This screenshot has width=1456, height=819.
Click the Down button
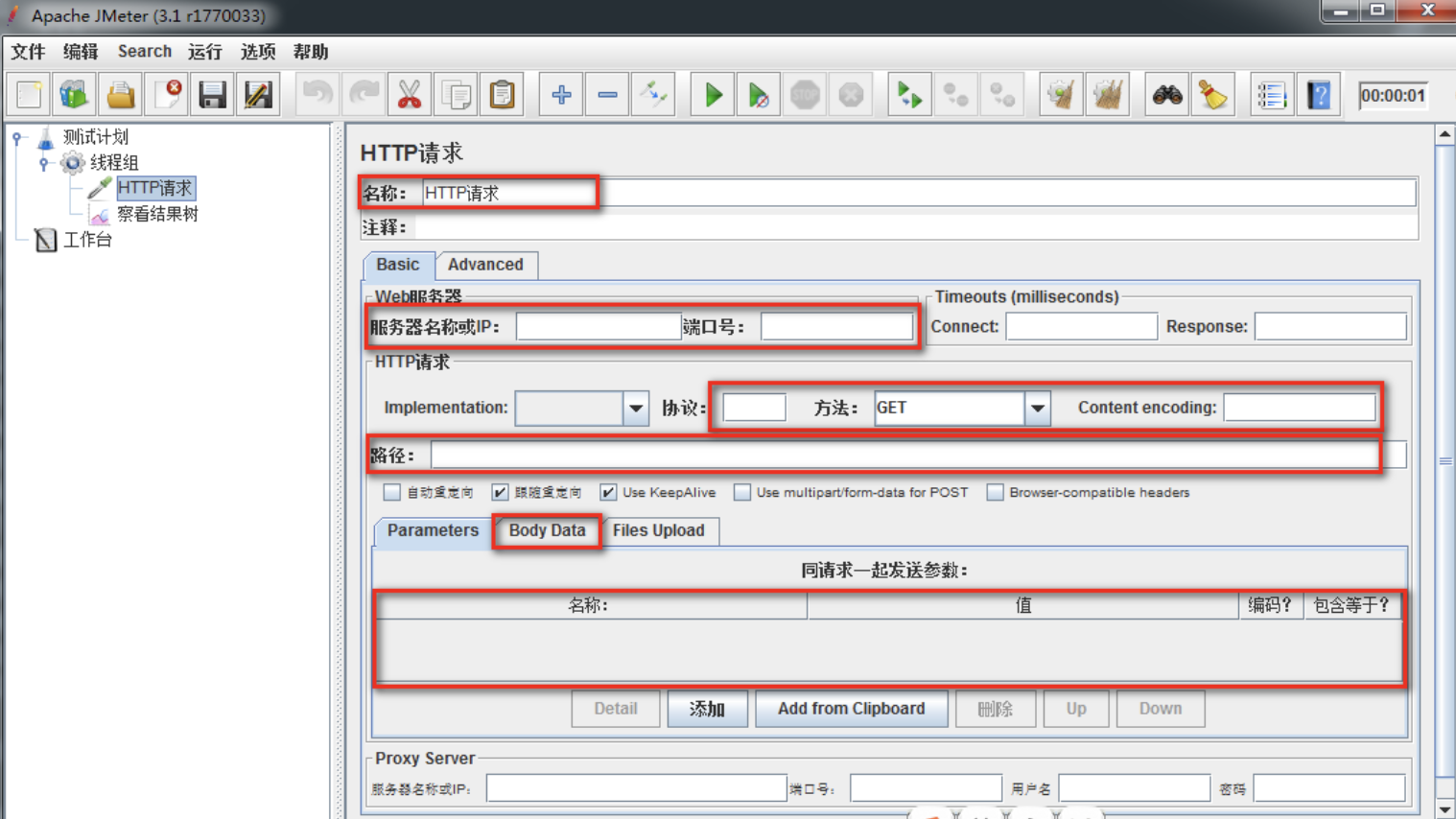[x=1161, y=709]
